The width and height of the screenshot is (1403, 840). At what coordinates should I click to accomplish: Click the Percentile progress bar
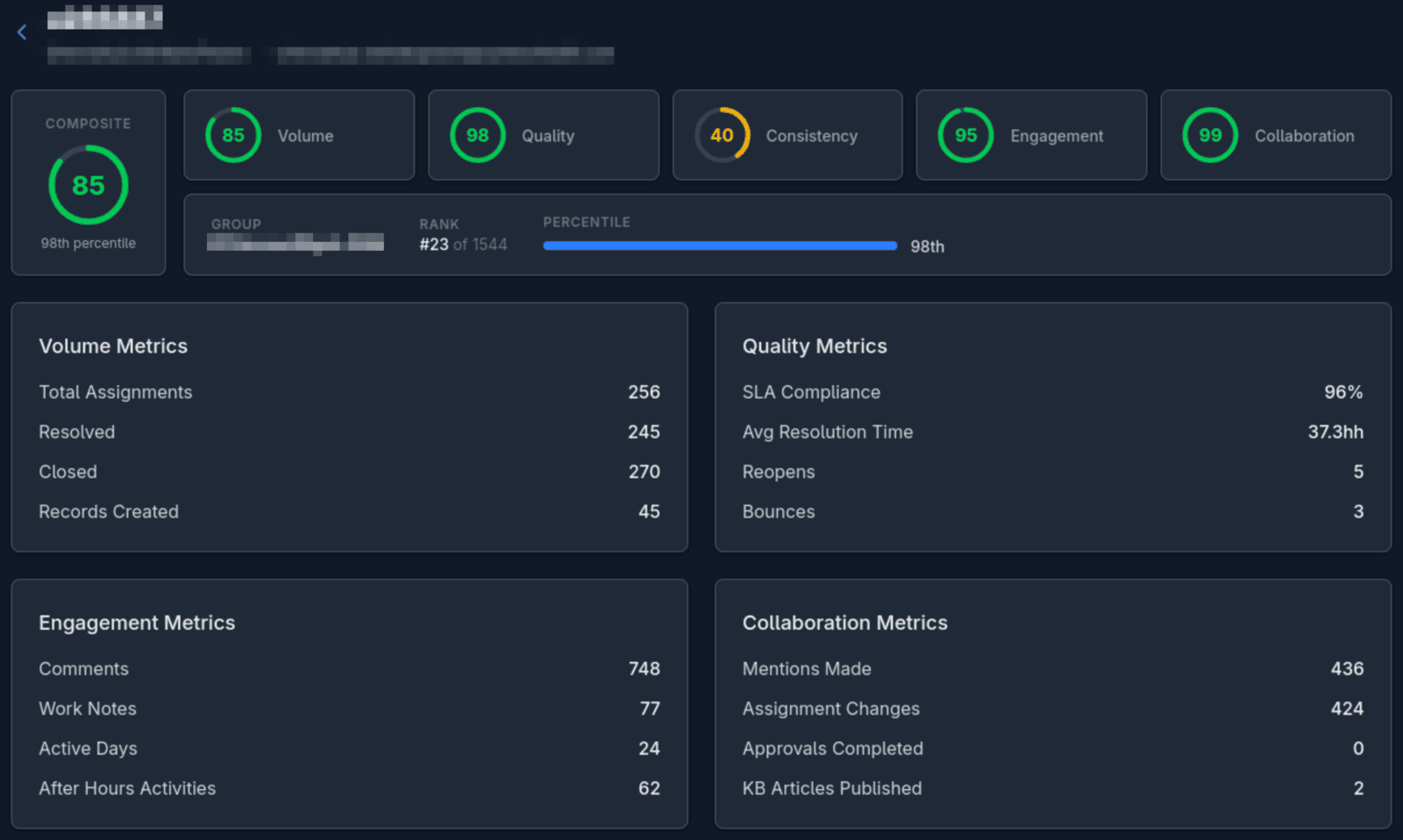719,246
